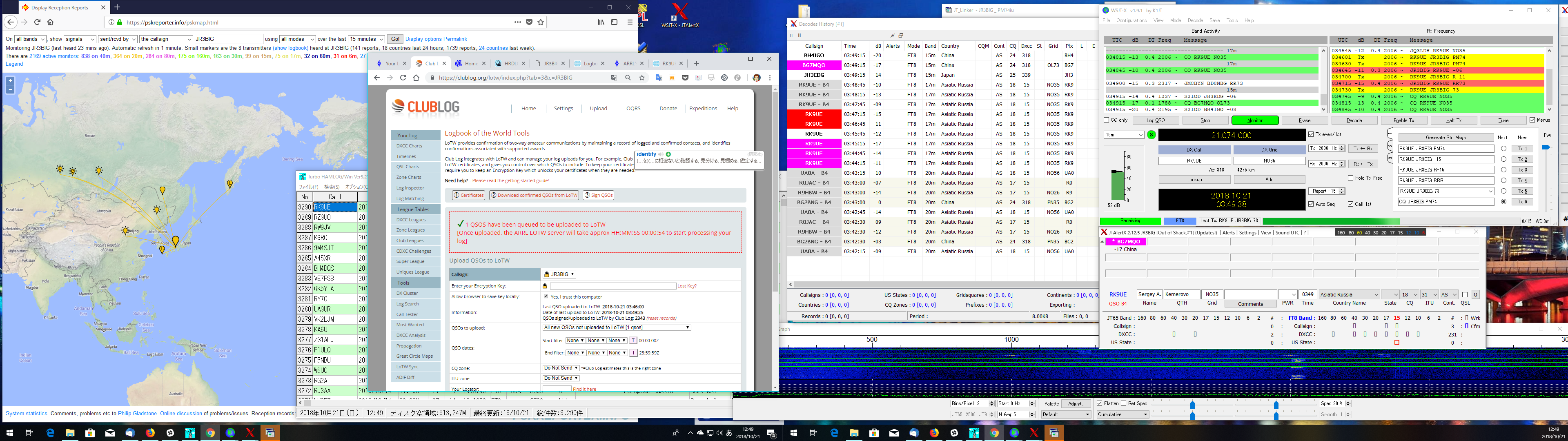Open the QSOs to upload dropdown

[617, 328]
